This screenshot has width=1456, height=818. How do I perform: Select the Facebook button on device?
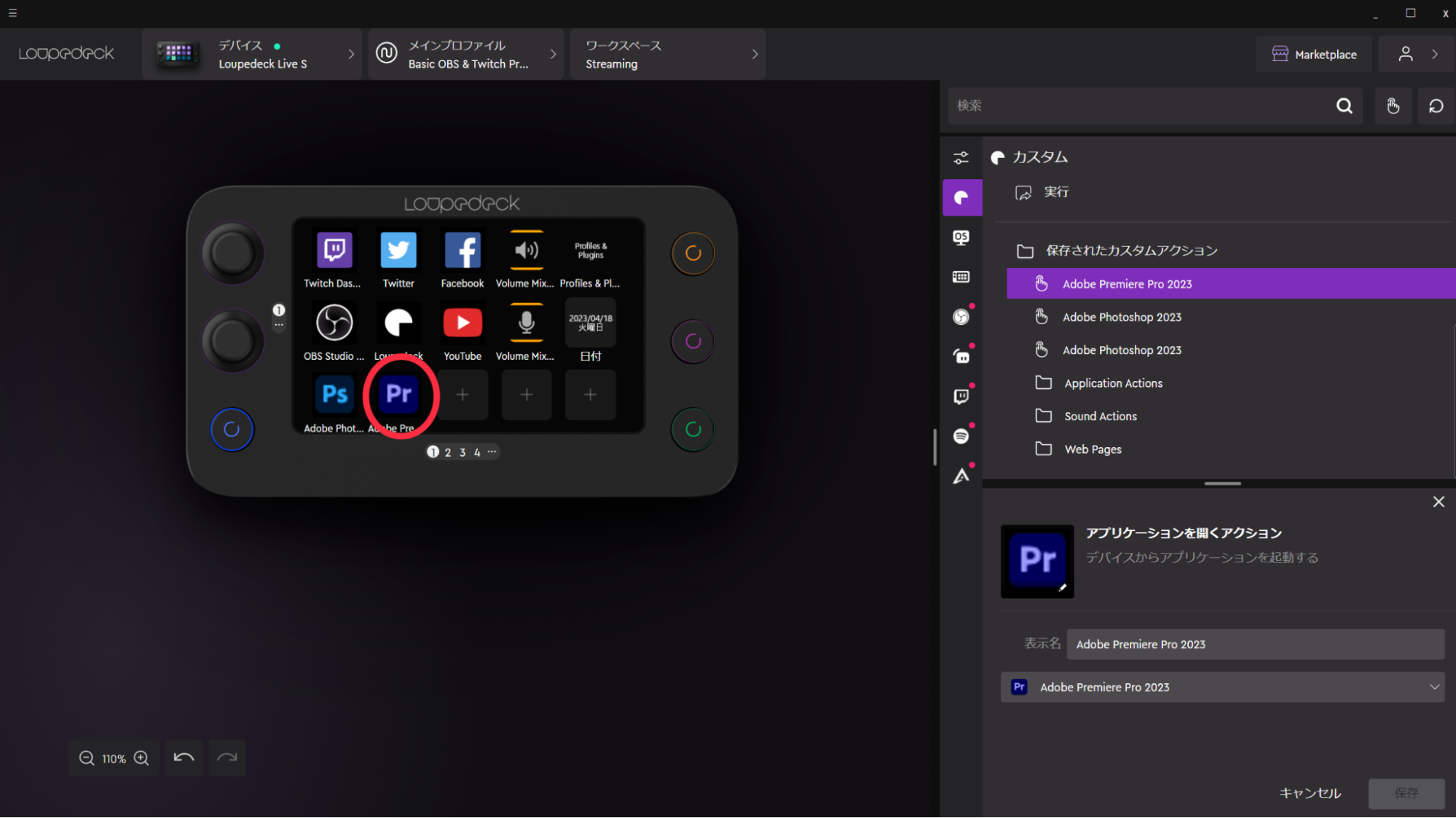click(x=463, y=250)
